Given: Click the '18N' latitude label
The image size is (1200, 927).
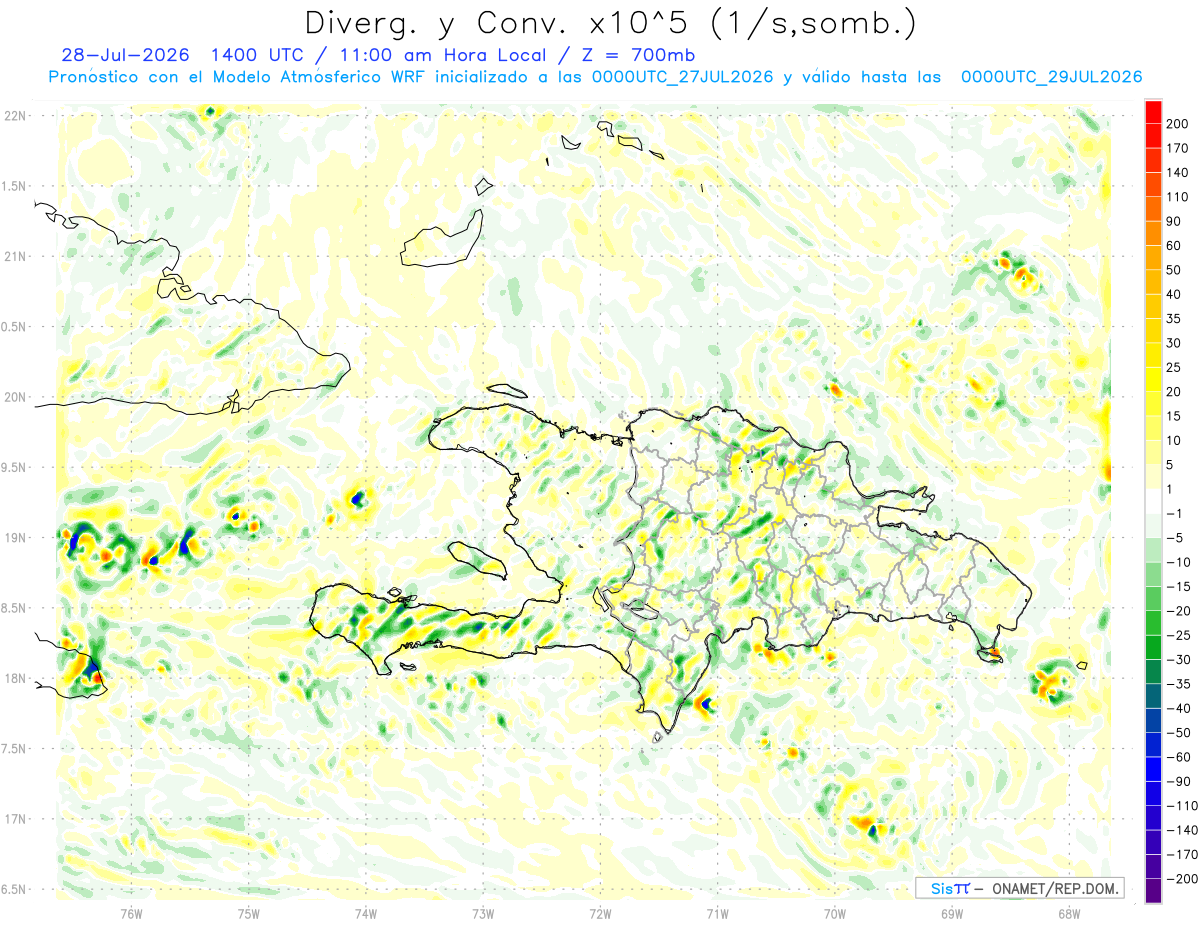Looking at the screenshot, I should click(x=14, y=678).
